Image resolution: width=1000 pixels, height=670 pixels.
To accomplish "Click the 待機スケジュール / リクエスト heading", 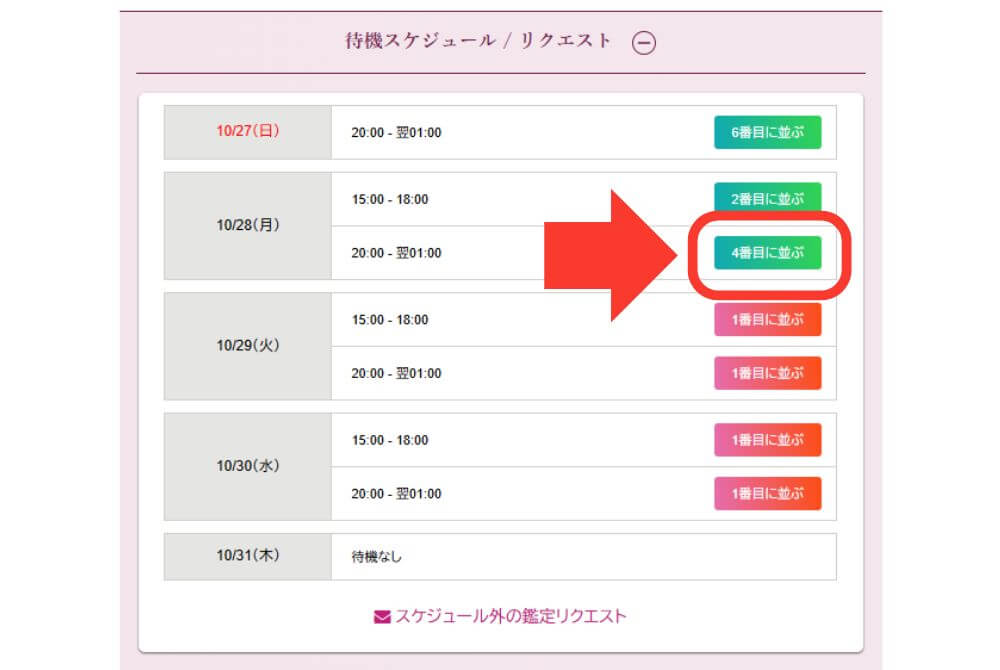I will 478,42.
